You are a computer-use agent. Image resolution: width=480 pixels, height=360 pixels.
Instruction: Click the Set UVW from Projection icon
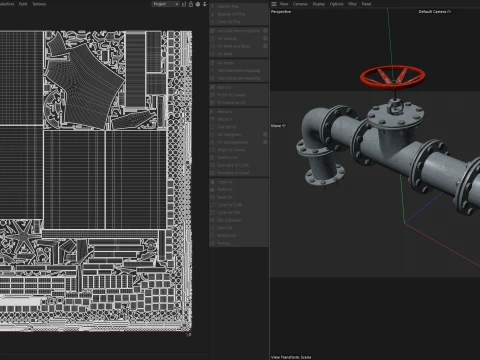[x=213, y=31]
